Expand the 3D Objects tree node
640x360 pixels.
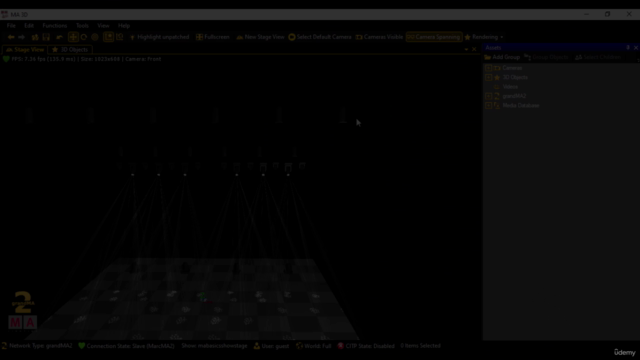point(488,78)
